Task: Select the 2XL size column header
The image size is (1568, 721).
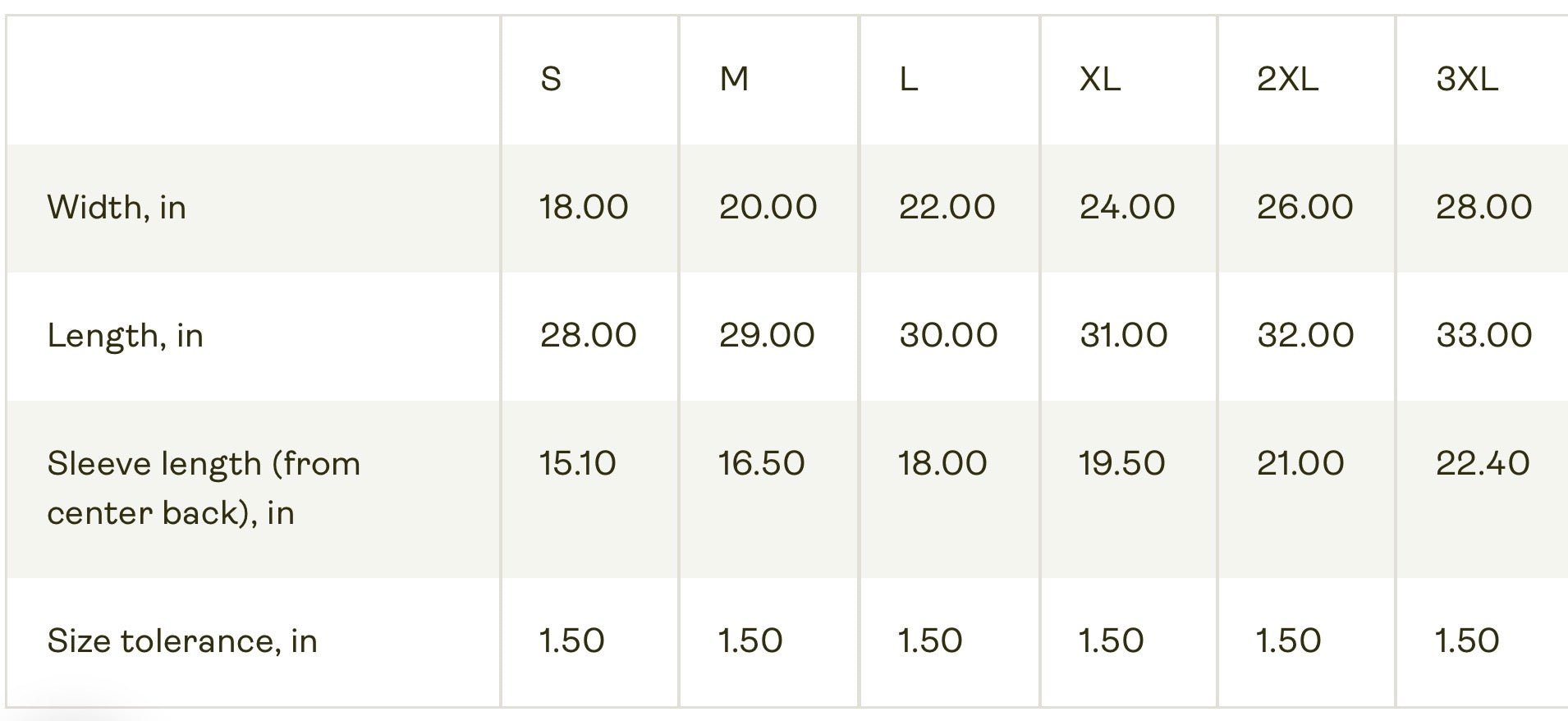Action: 1287,79
